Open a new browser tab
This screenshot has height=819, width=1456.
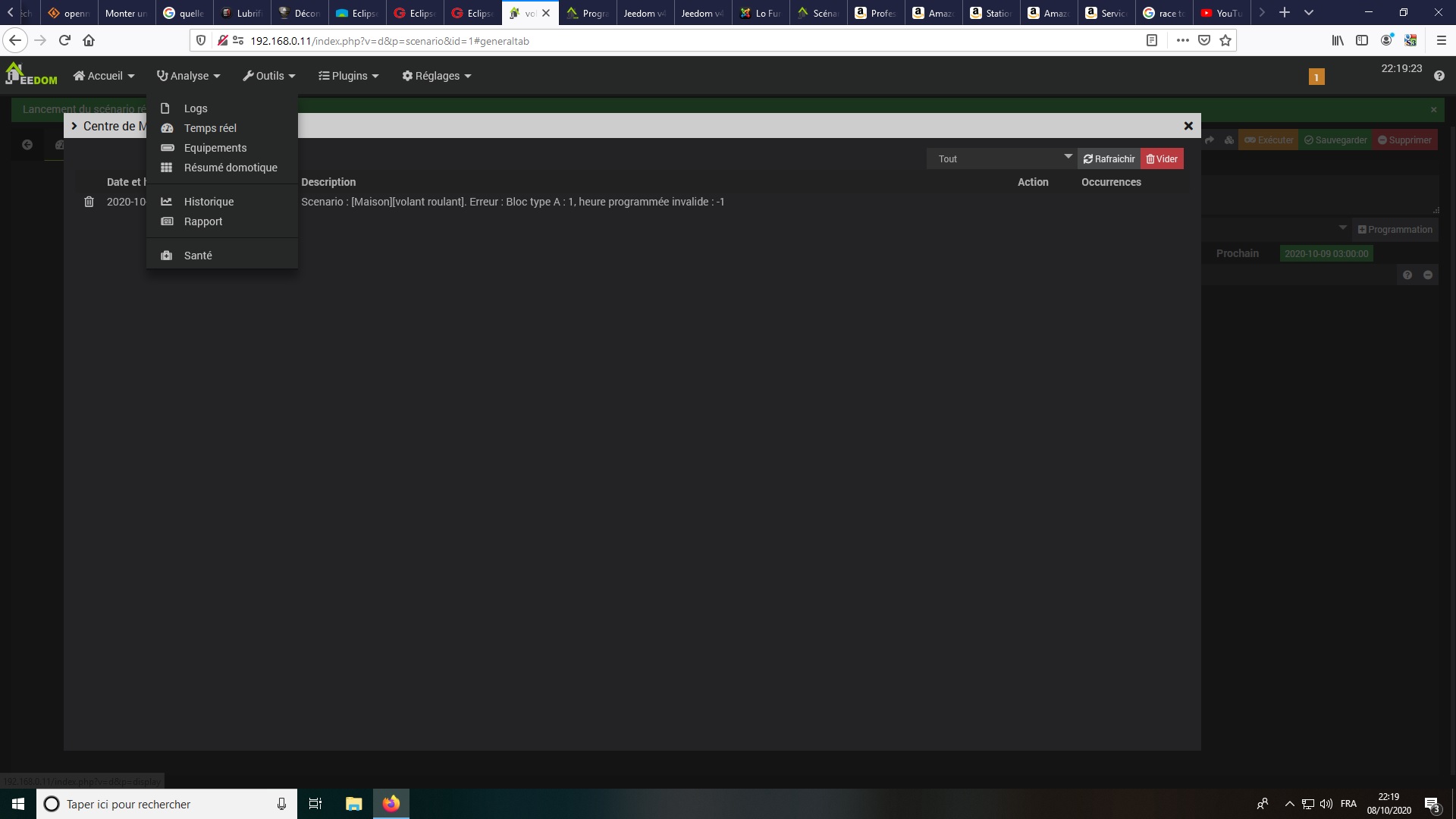[x=1284, y=13]
